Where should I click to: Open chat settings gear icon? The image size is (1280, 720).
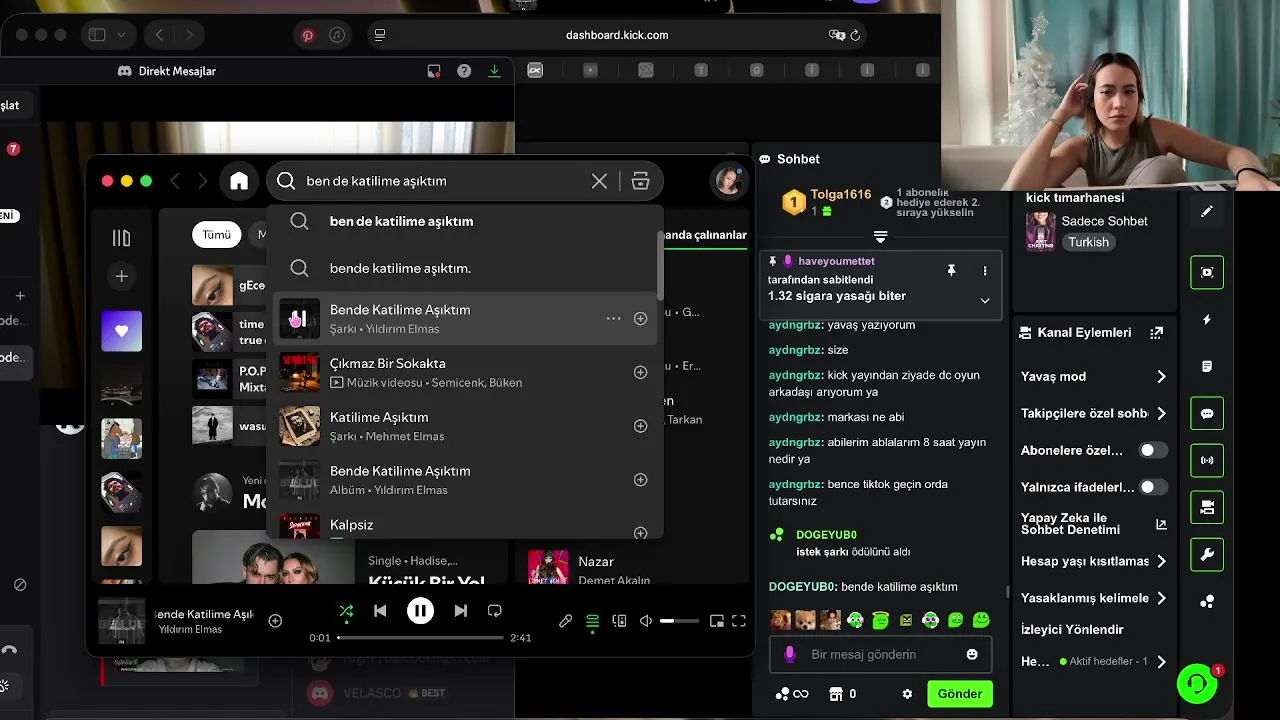pyautogui.click(x=907, y=694)
